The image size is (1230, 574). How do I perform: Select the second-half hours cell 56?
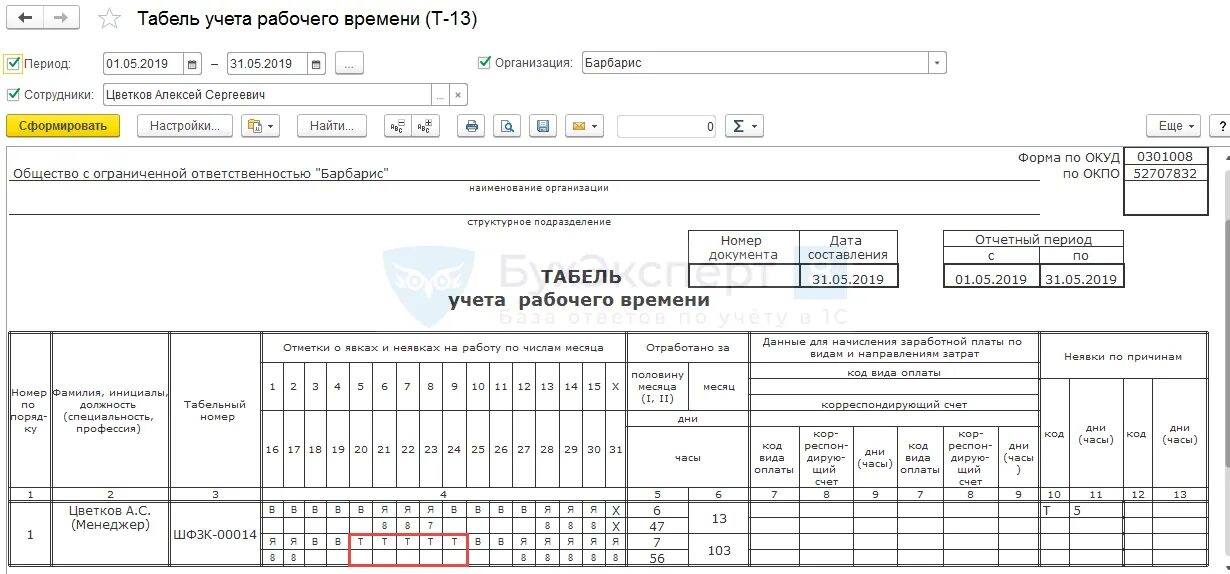(658, 558)
